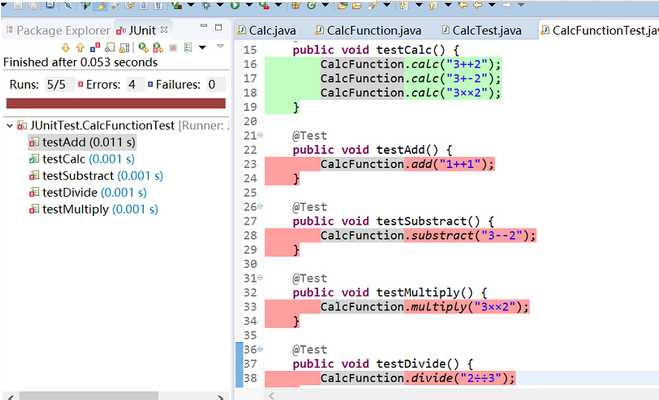
Task: Click the JUnit panel horizontal scrollbar thumb
Action: [89, 396]
